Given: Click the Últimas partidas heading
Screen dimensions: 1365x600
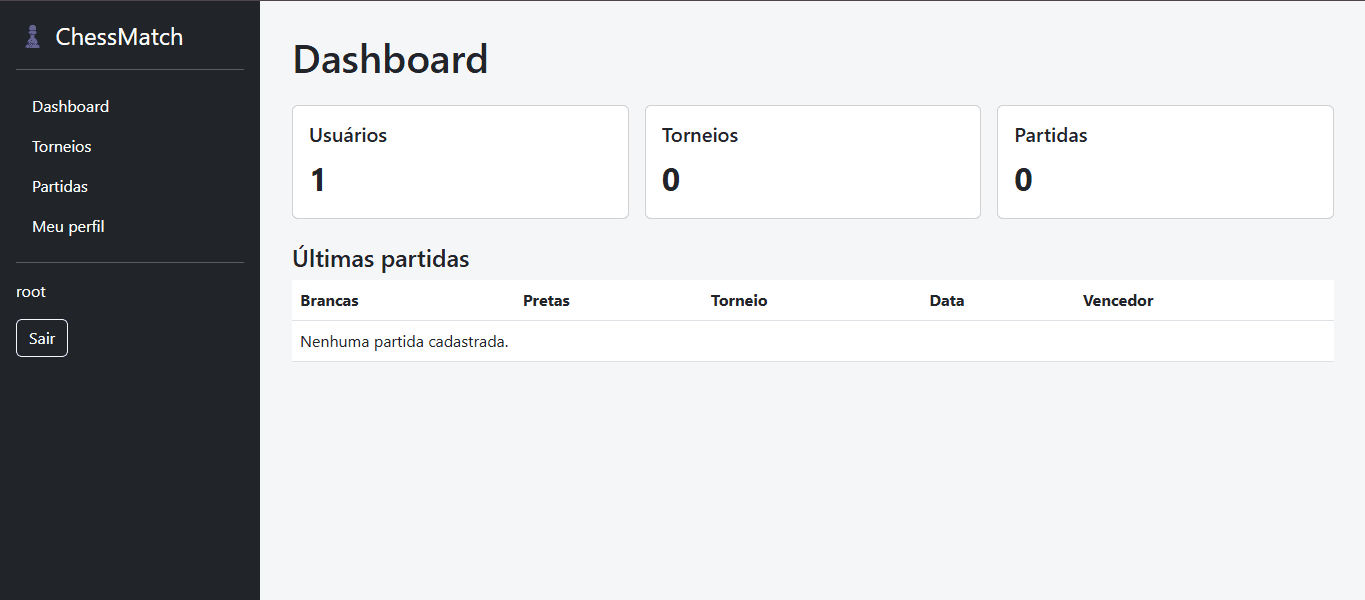Looking at the screenshot, I should pyautogui.click(x=381, y=259).
